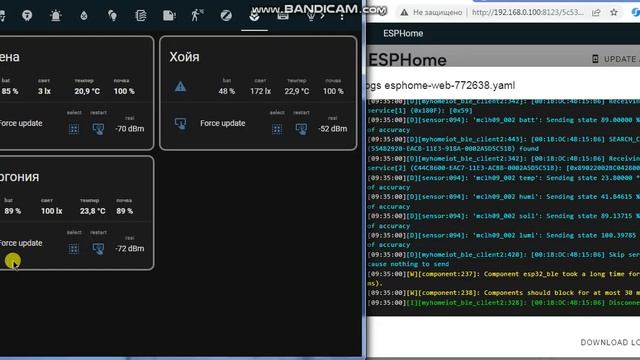Open the notes list icon tab
The width and height of the screenshot is (640, 360).
[141, 16]
